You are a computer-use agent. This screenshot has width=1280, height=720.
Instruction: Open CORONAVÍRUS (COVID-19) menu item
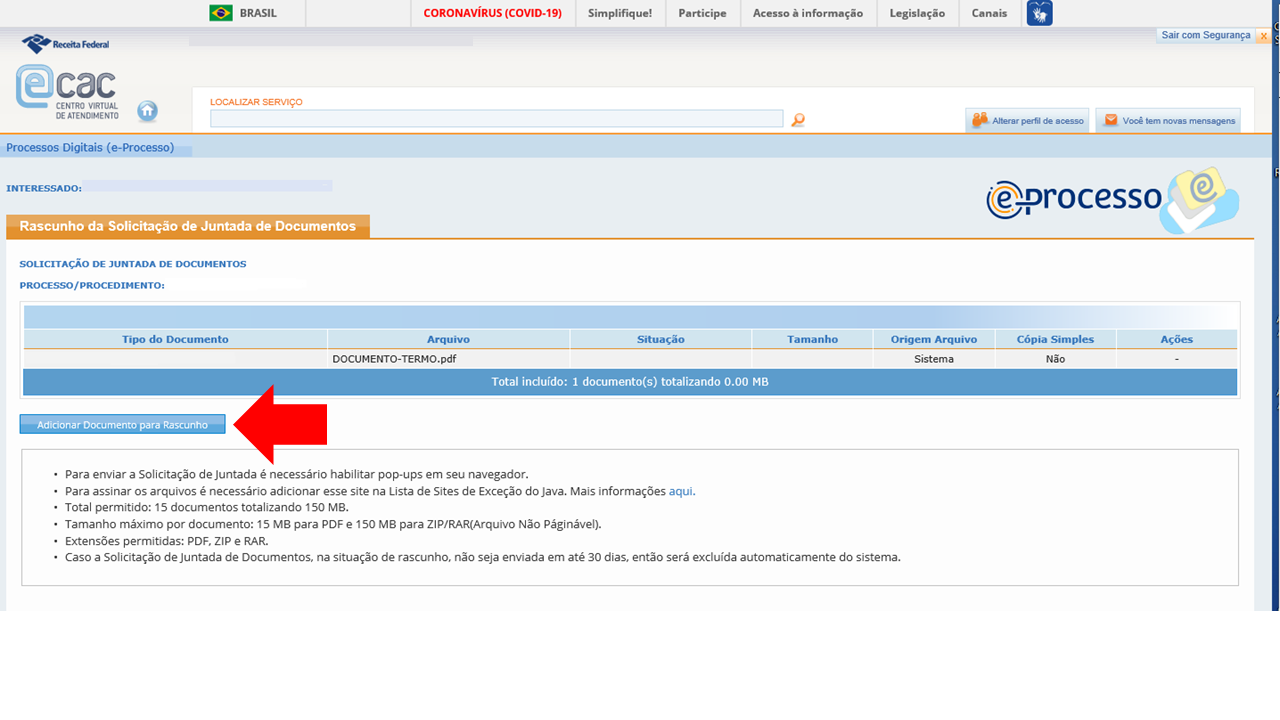tap(492, 13)
